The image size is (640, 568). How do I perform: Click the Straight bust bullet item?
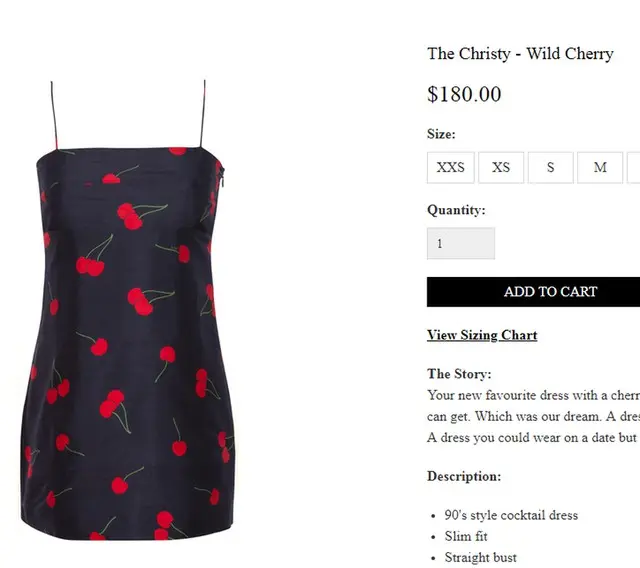click(x=481, y=557)
